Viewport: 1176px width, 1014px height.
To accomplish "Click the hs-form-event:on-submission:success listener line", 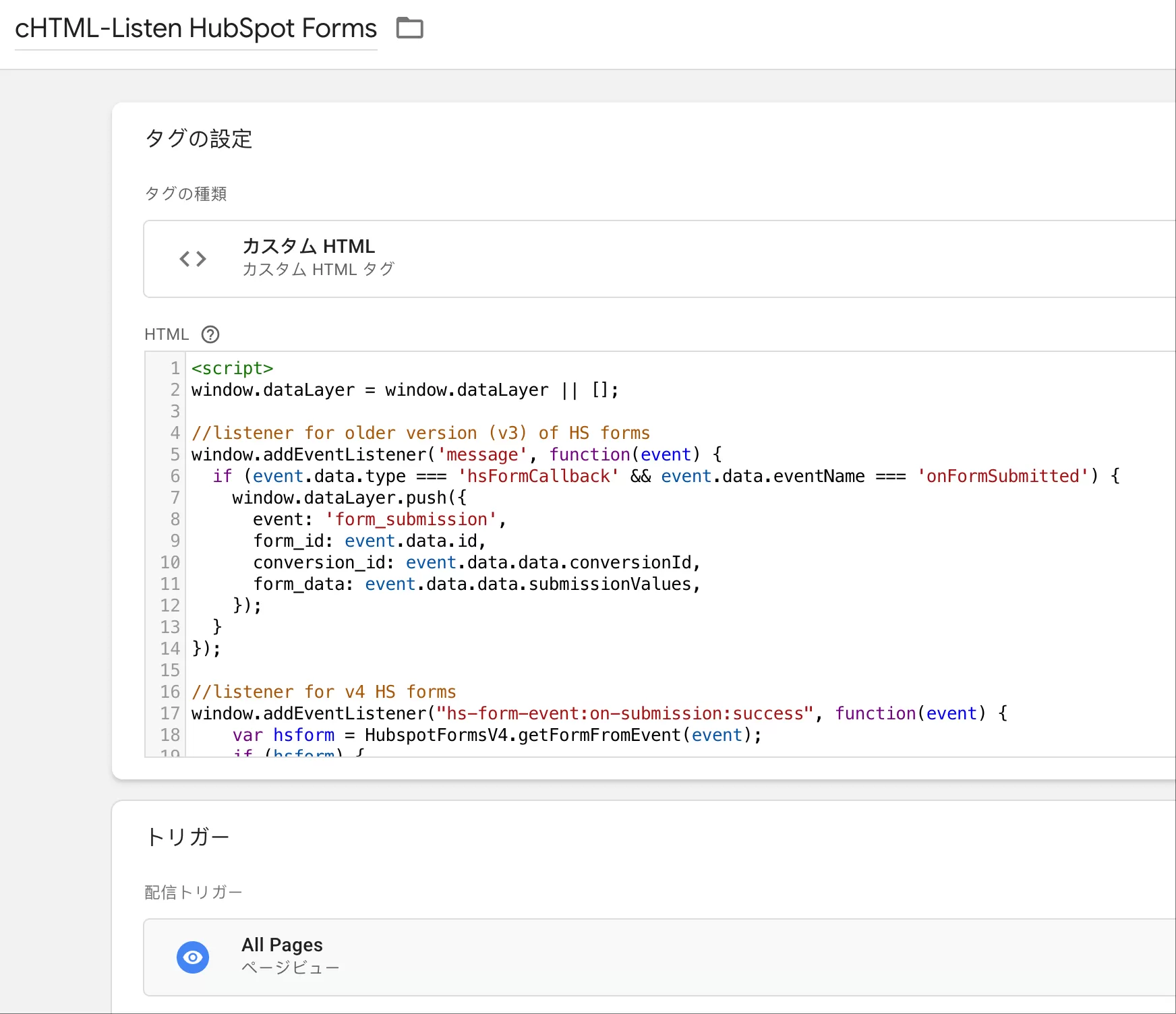I will click(x=599, y=713).
